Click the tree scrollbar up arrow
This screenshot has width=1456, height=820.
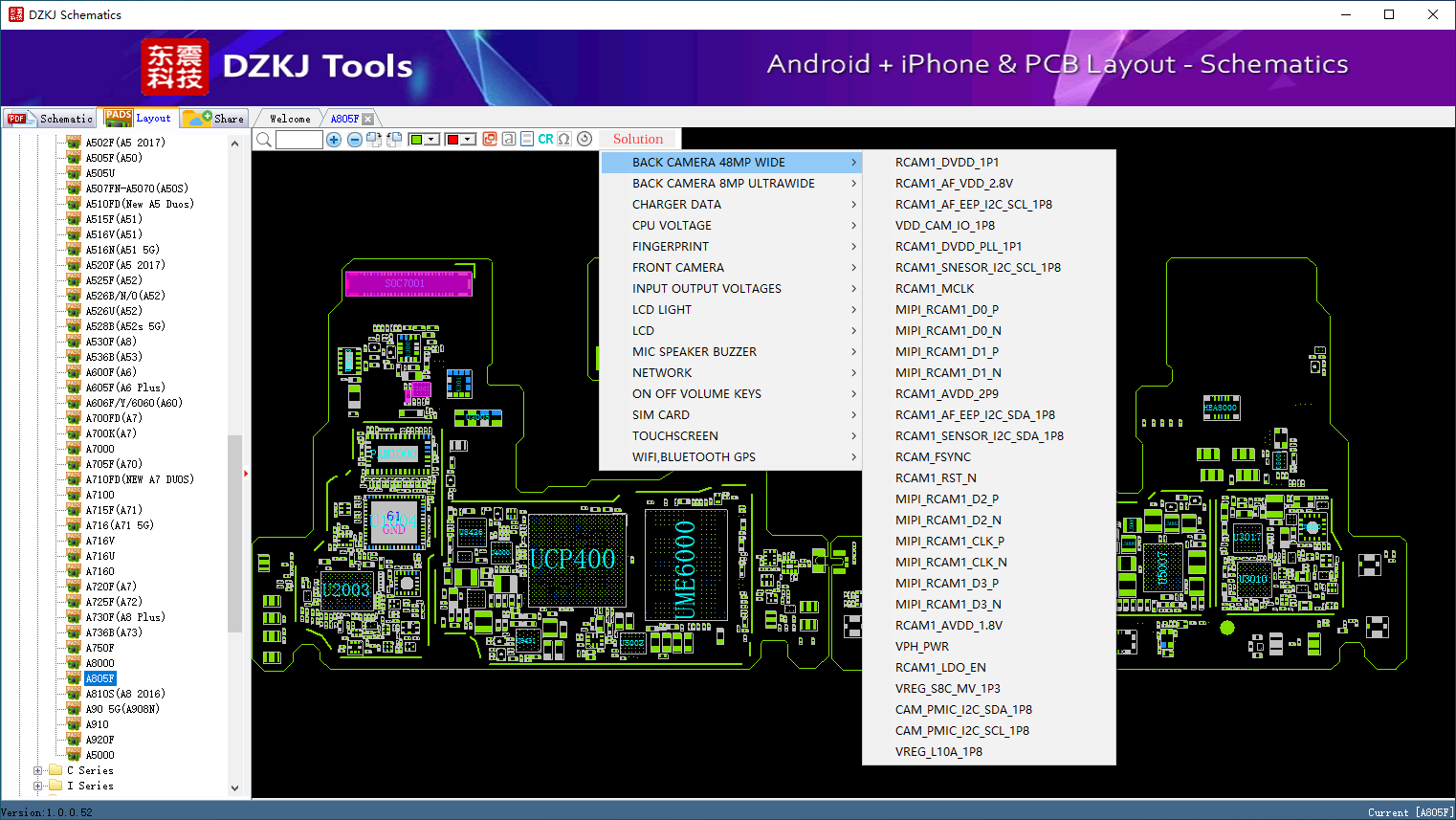coord(235,144)
